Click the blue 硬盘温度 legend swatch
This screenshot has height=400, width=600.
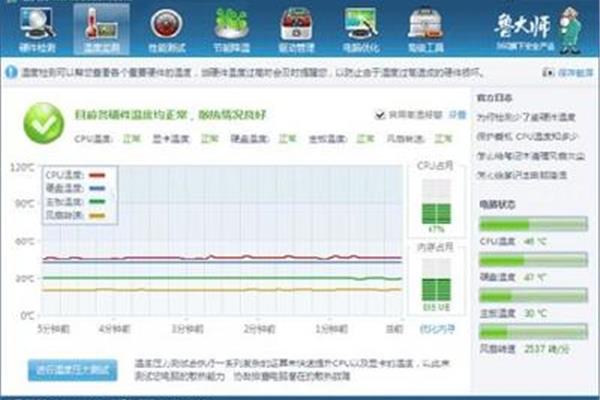pyautogui.click(x=97, y=188)
